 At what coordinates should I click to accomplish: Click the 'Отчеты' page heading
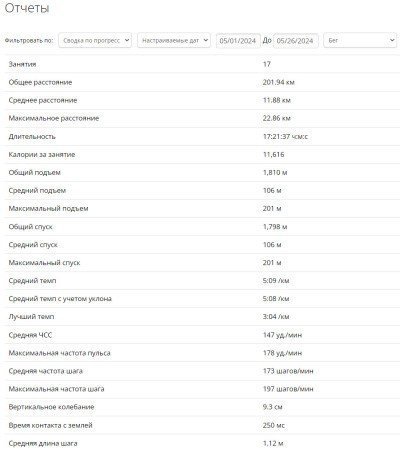[27, 8]
